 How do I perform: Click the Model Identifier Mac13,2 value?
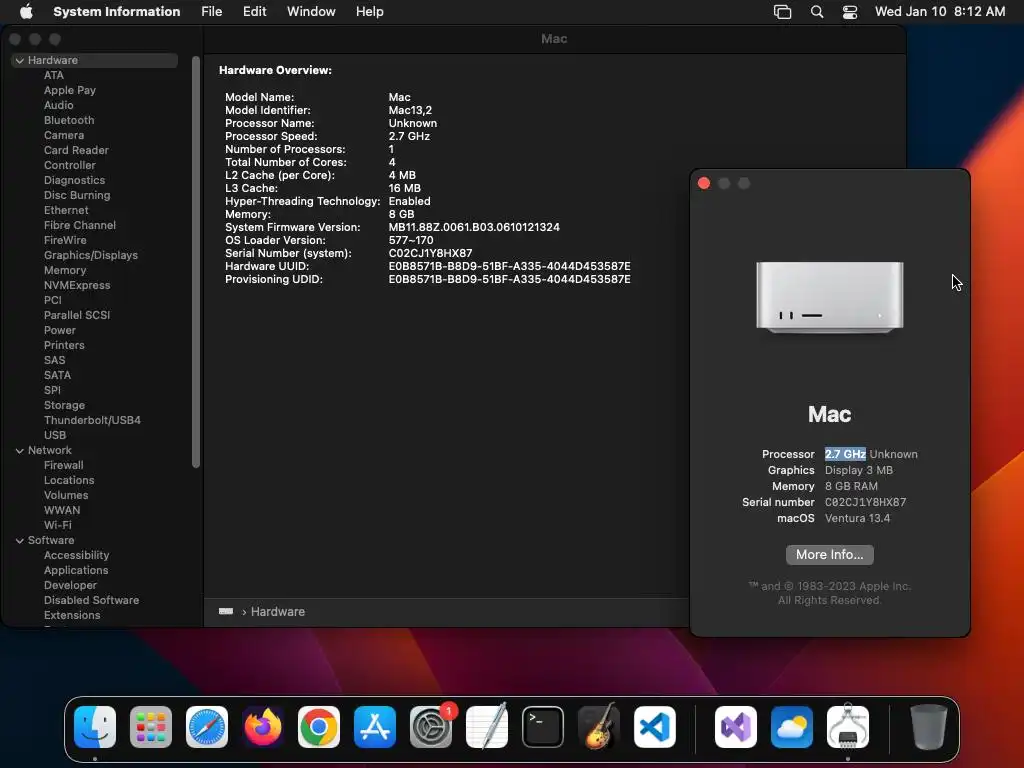tap(410, 110)
